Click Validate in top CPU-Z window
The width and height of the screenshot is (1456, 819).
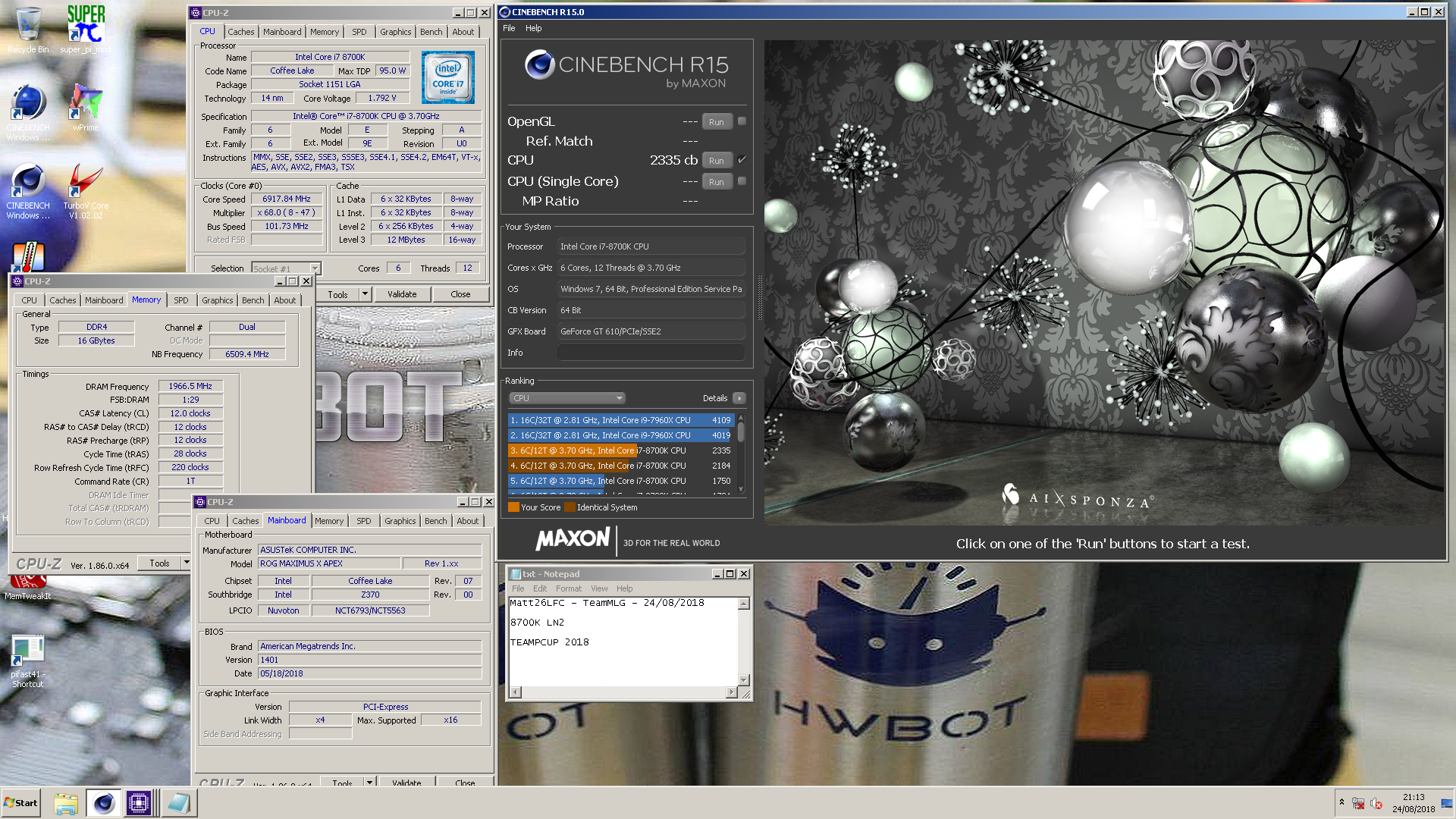click(402, 294)
